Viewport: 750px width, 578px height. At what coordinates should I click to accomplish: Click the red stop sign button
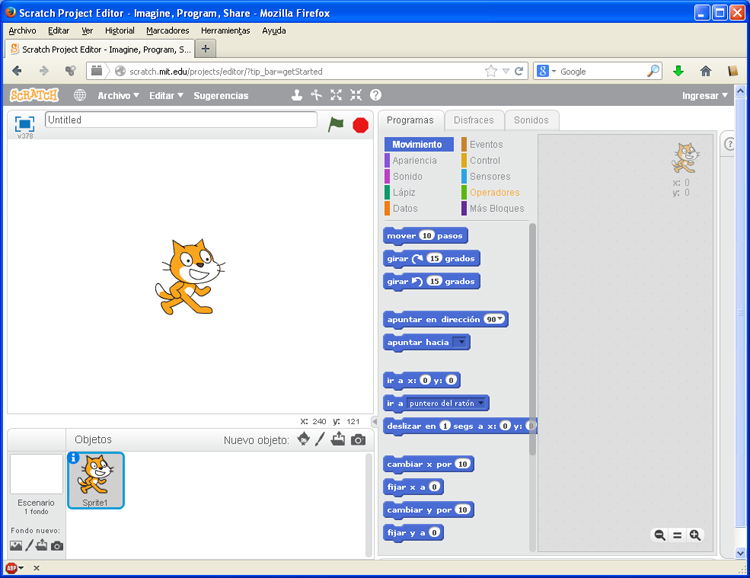tap(360, 125)
